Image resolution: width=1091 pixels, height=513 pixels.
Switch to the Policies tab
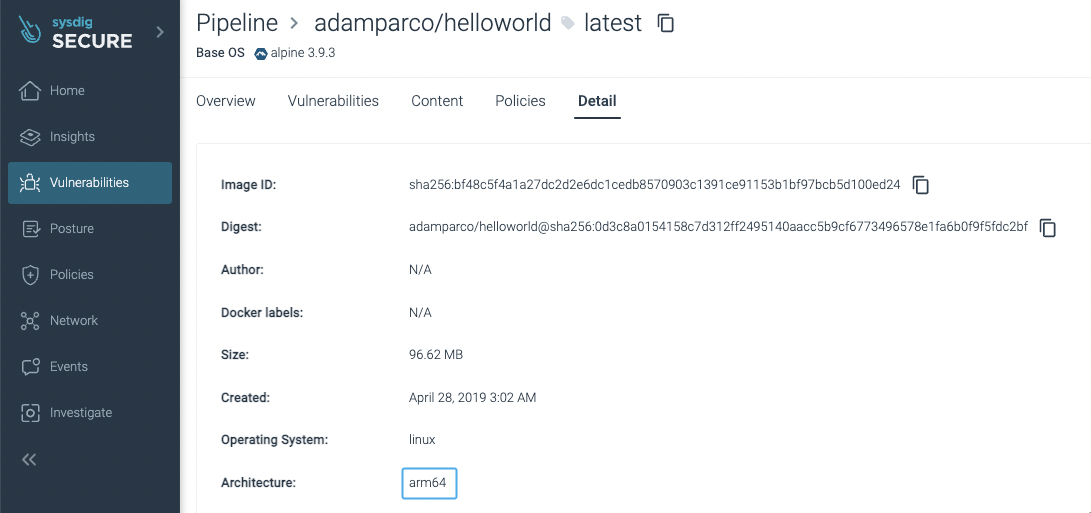(520, 101)
